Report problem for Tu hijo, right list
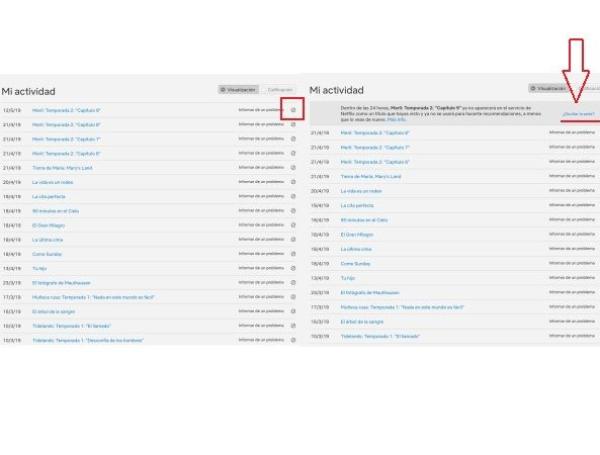This screenshot has height=455, width=600. pos(572,277)
